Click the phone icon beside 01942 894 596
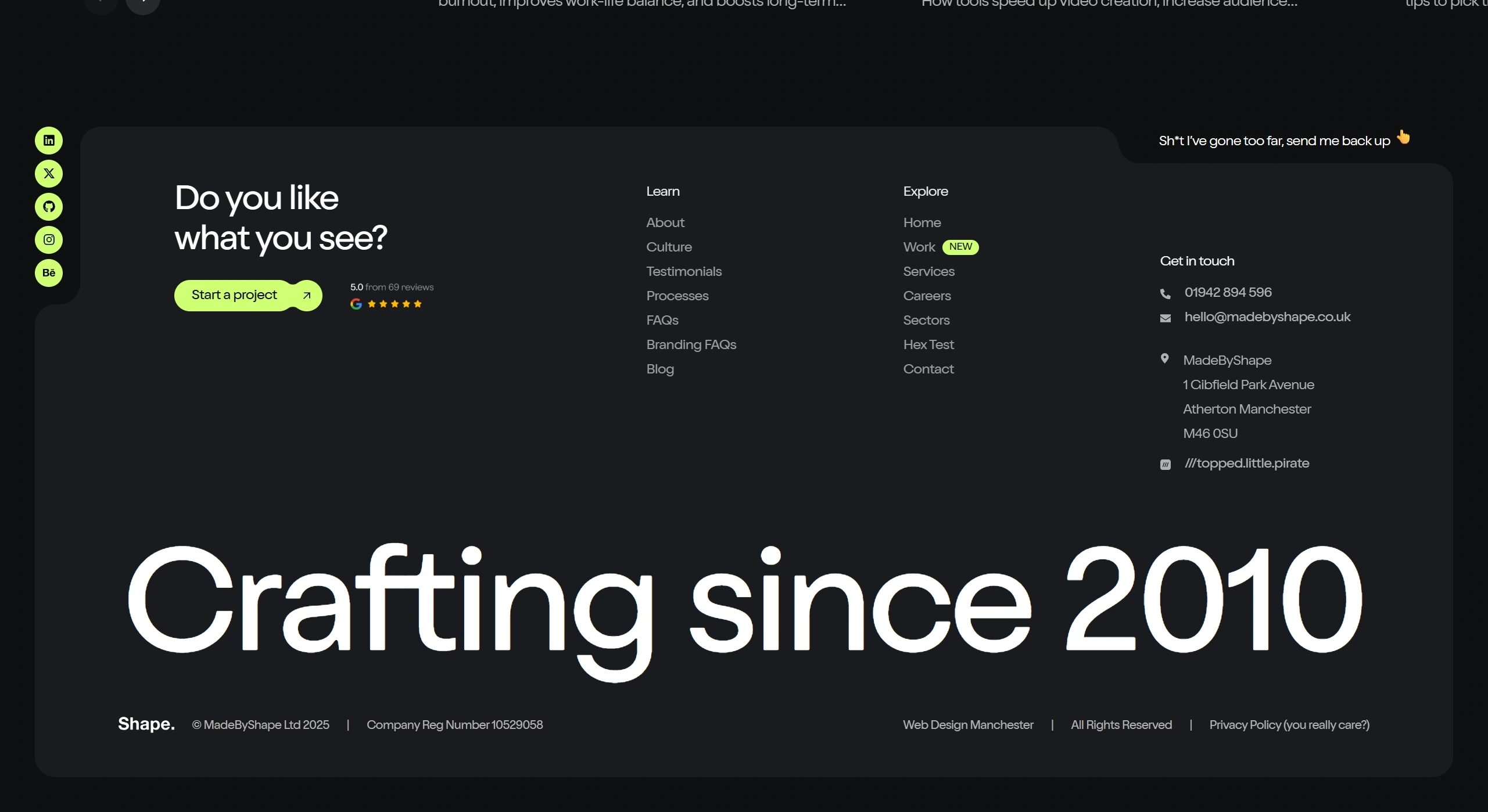 tap(1165, 294)
